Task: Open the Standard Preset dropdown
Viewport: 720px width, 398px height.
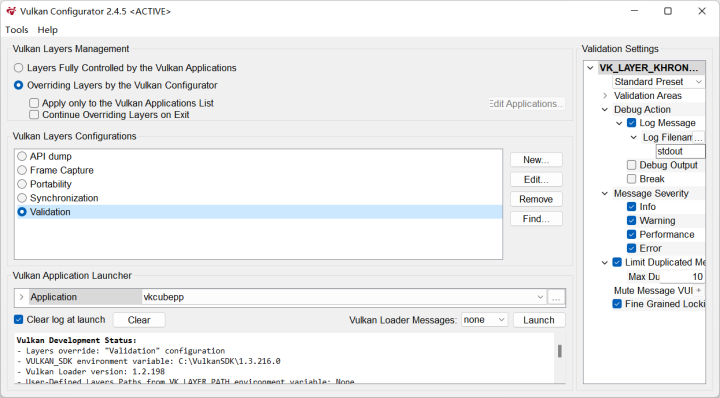Action: 658,82
